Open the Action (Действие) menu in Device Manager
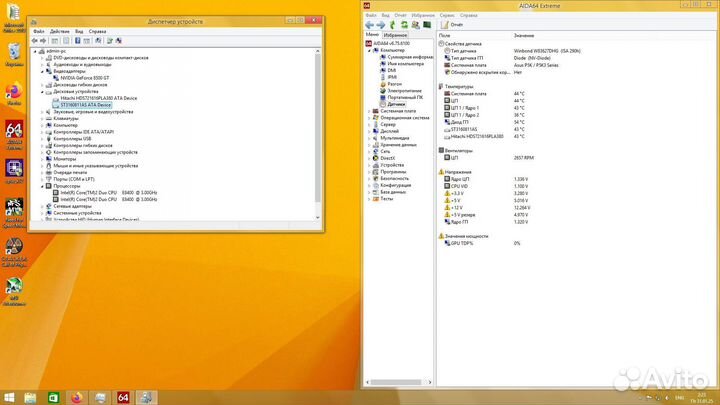Screen dimensions: 720x405 [59, 31]
